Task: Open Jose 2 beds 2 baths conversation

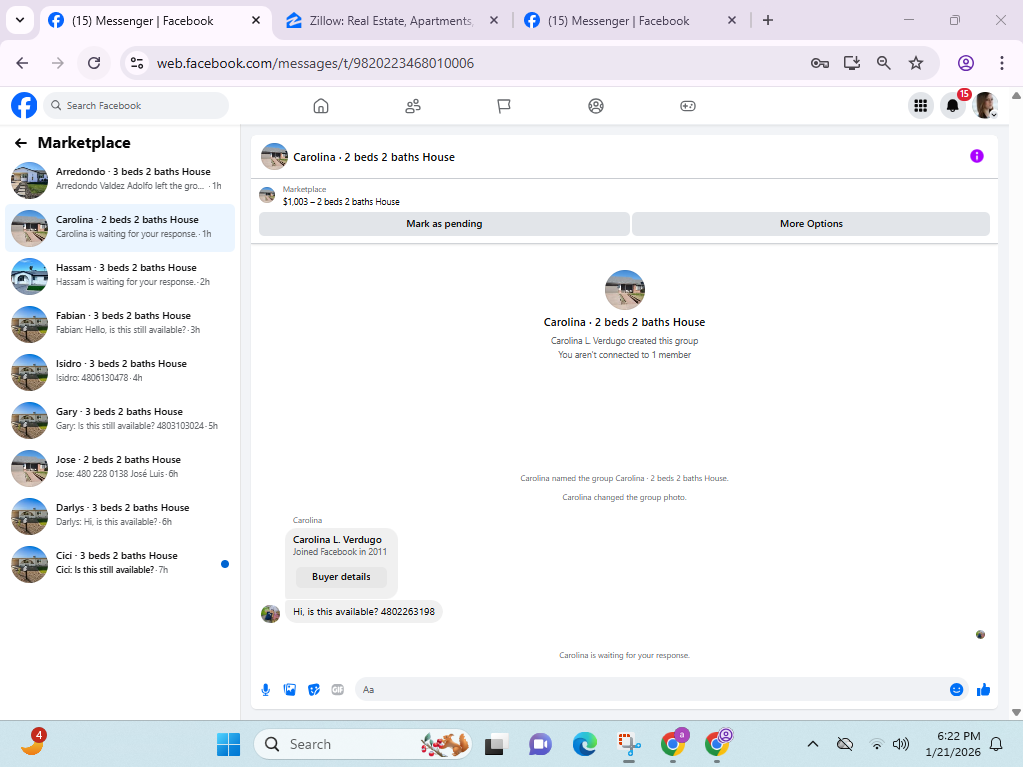Action: tap(120, 468)
